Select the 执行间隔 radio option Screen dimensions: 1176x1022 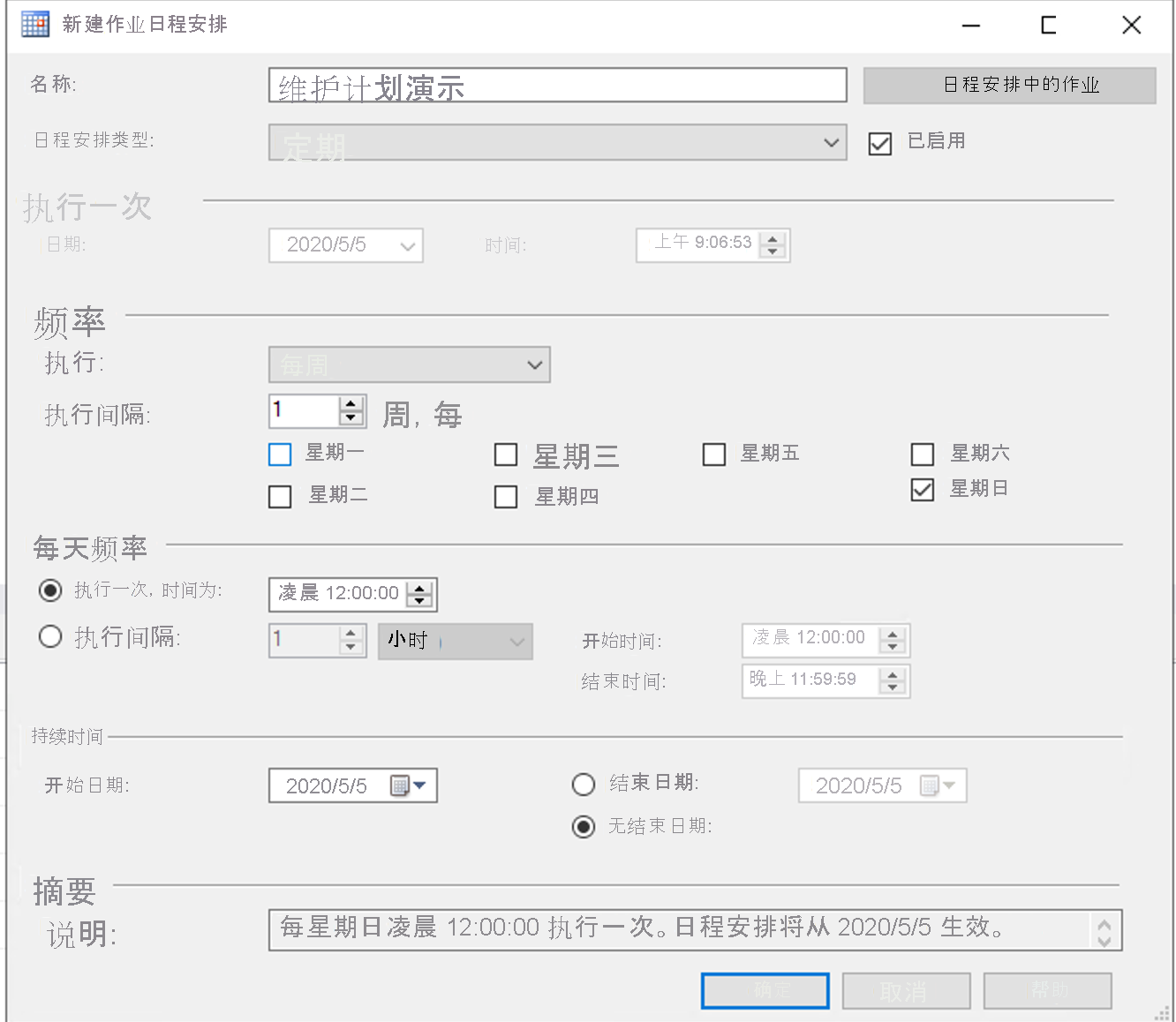[x=50, y=636]
